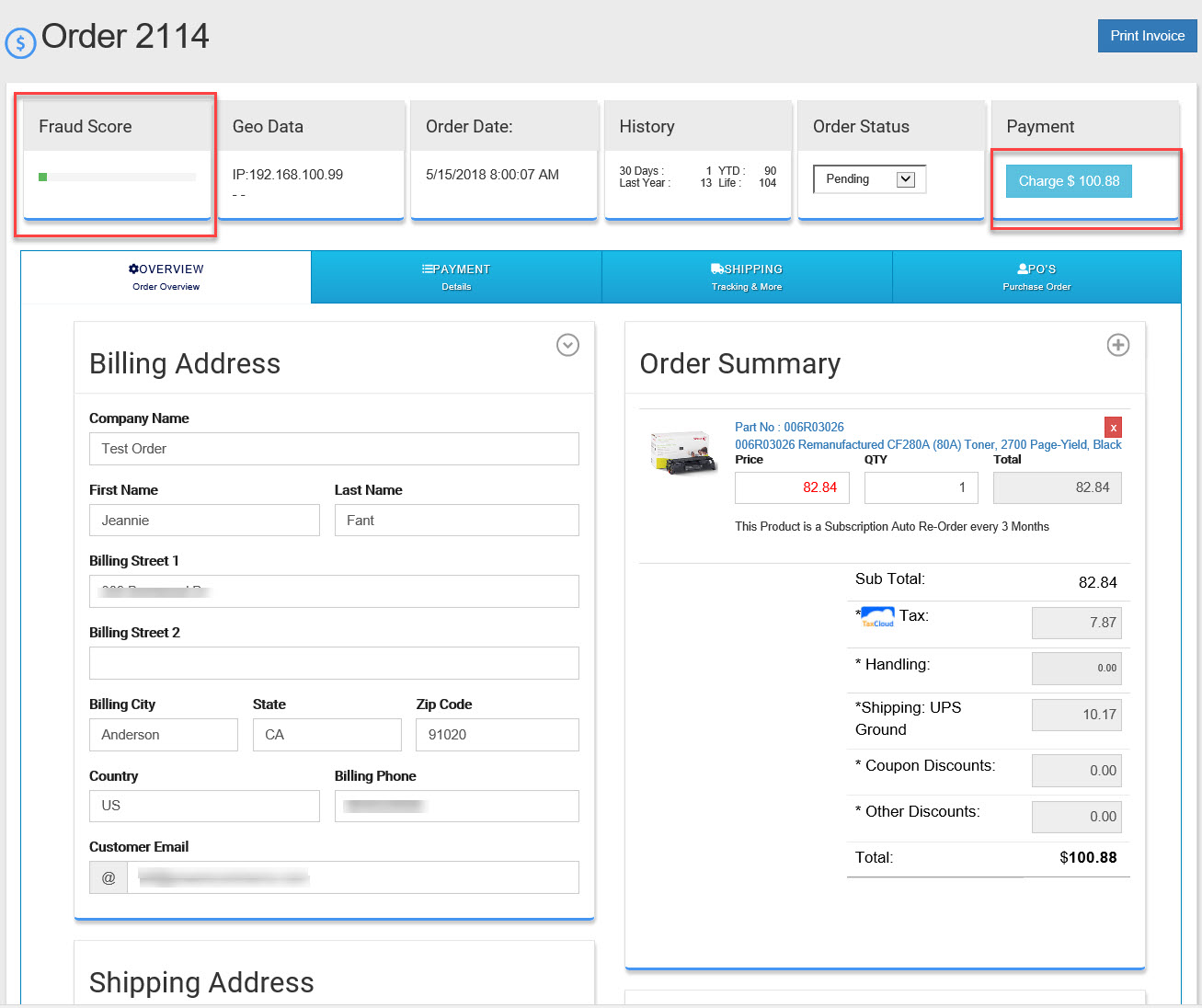Screen dimensions: 1202x1008
Task: Select the Overview tab
Action: tap(166, 277)
